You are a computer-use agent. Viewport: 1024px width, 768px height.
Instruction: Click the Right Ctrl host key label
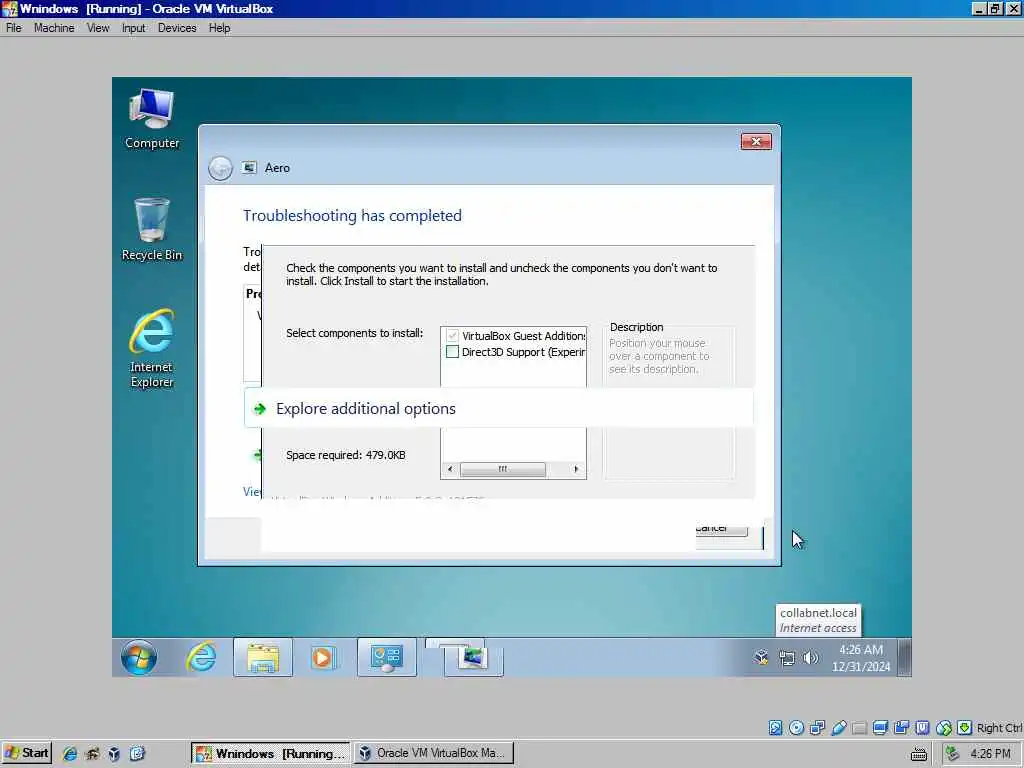click(x=999, y=728)
